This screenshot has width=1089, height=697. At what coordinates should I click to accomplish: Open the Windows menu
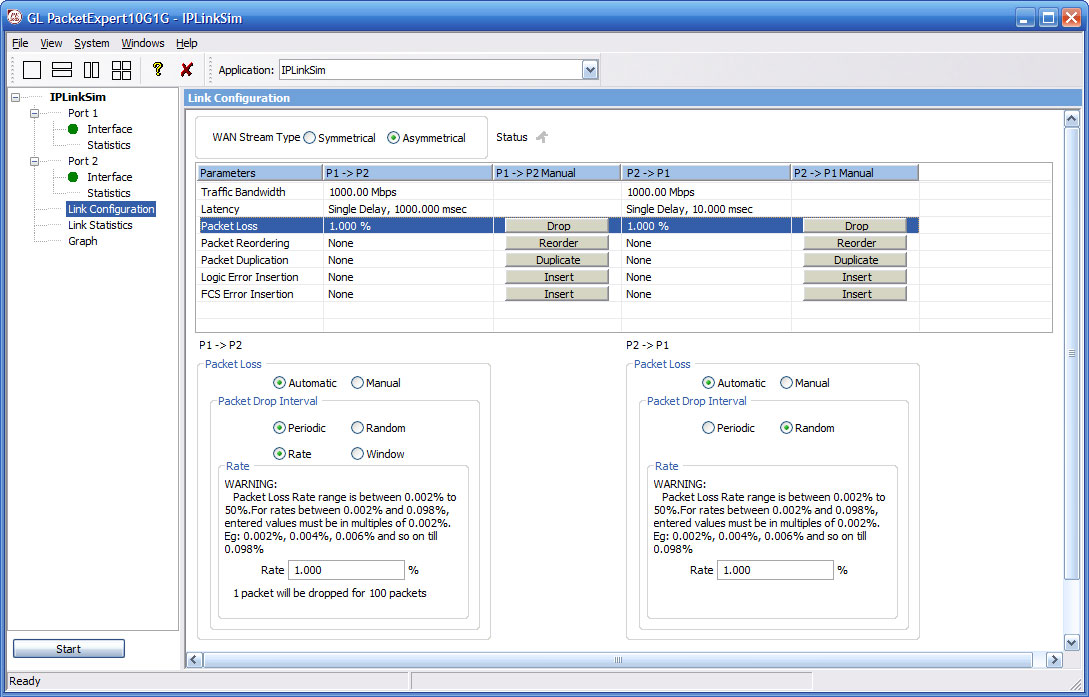[143, 43]
